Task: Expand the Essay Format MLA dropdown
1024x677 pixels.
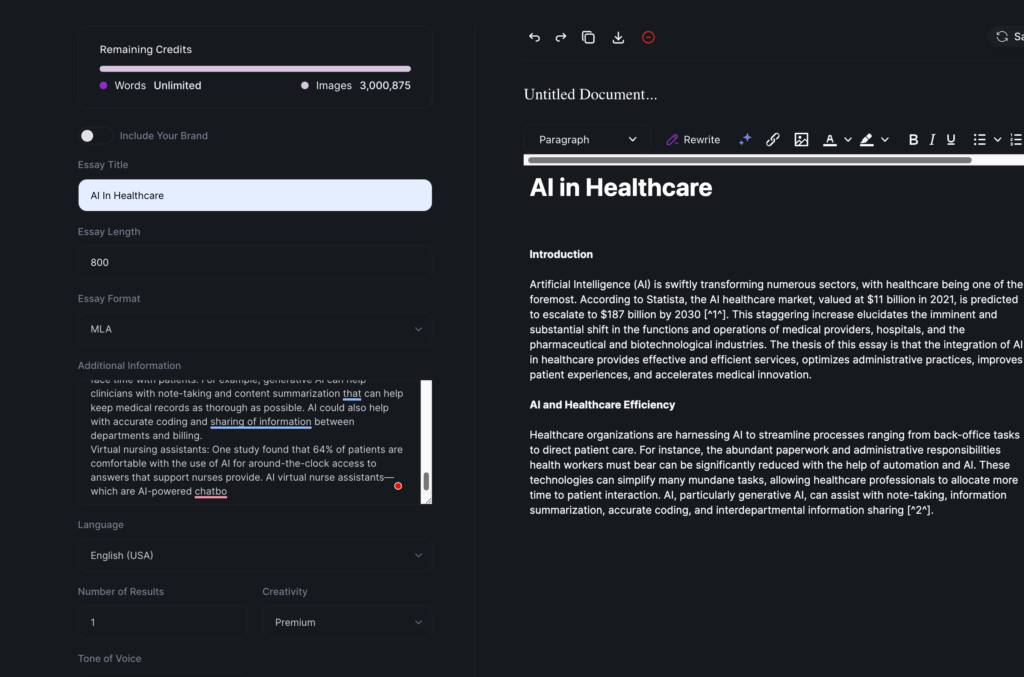Action: click(255, 329)
